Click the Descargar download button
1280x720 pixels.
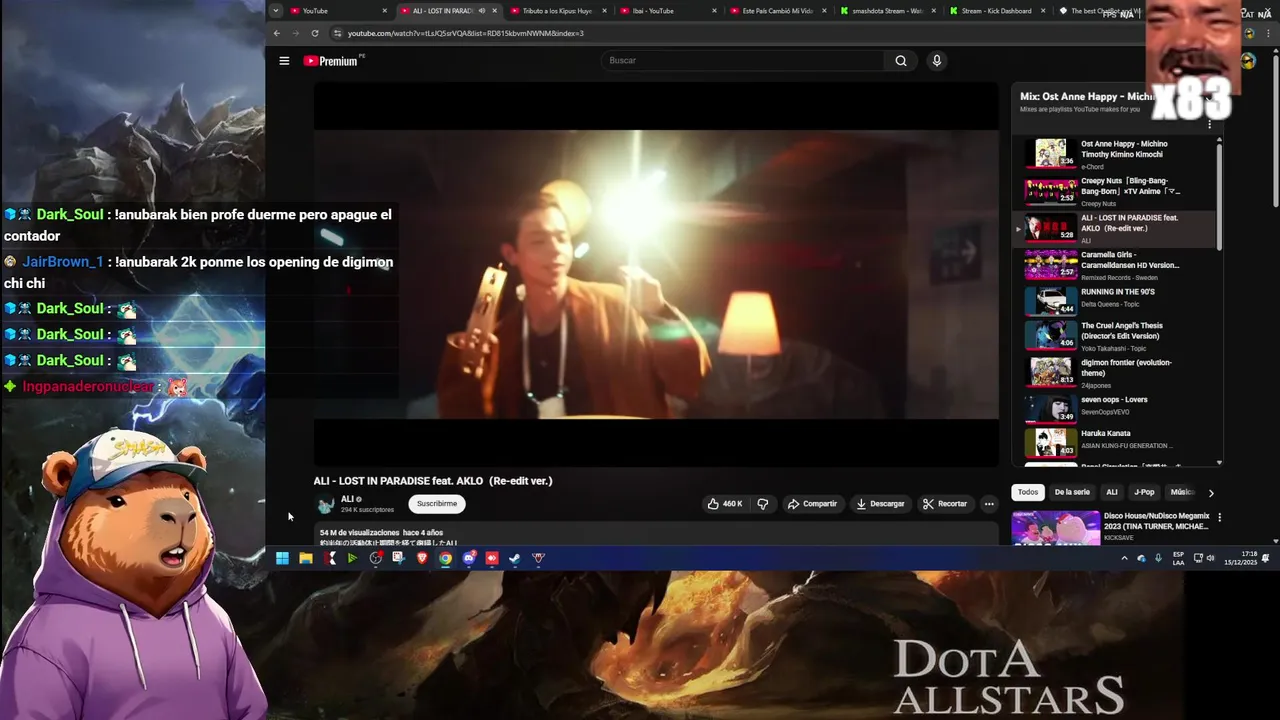[881, 504]
